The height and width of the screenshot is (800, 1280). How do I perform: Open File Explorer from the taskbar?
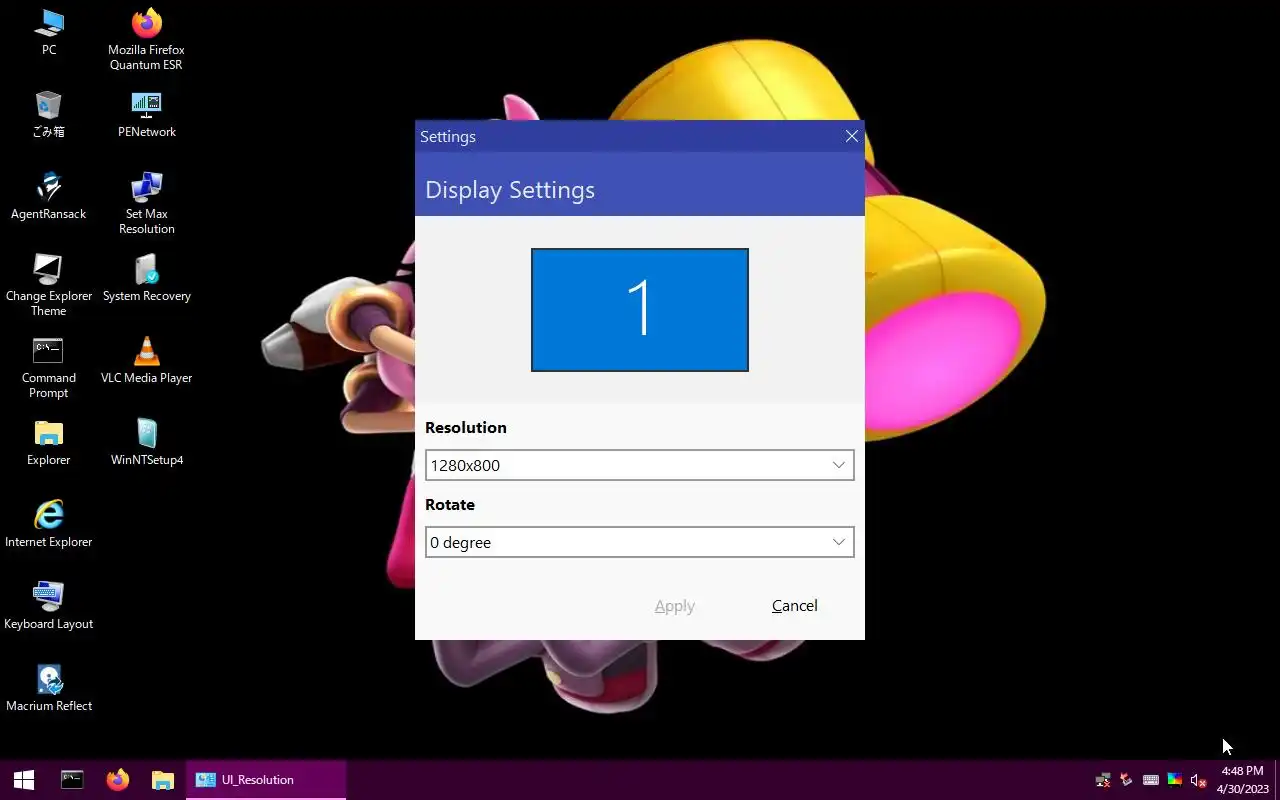(x=162, y=780)
